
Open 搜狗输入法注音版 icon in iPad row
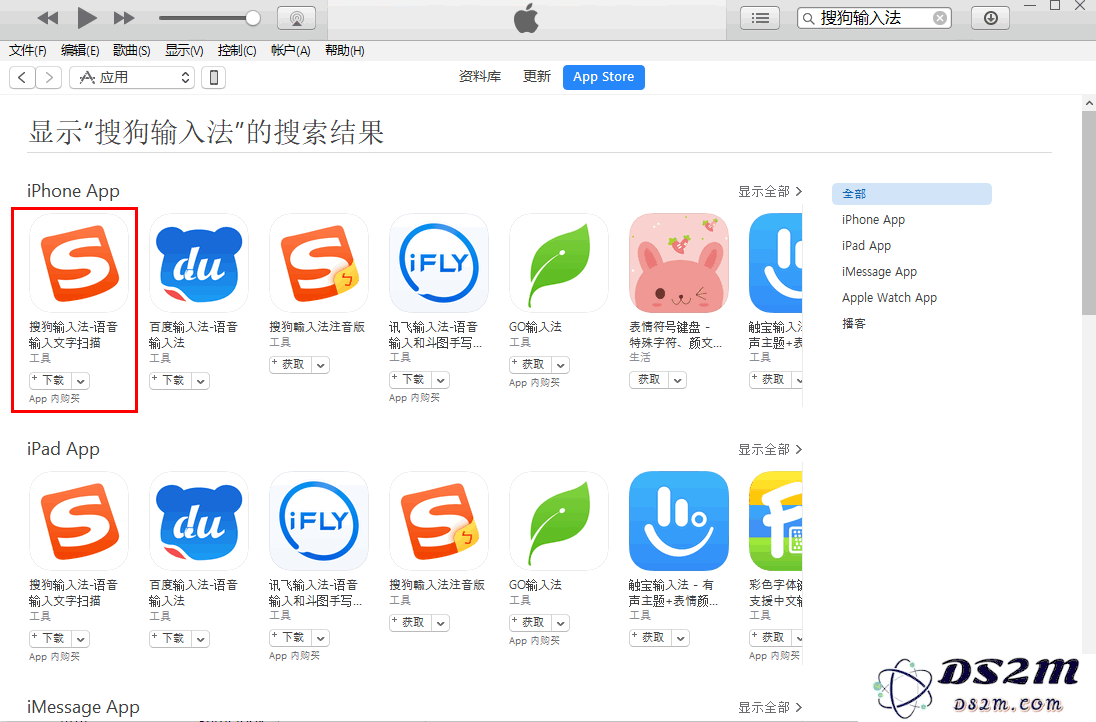pyautogui.click(x=439, y=521)
